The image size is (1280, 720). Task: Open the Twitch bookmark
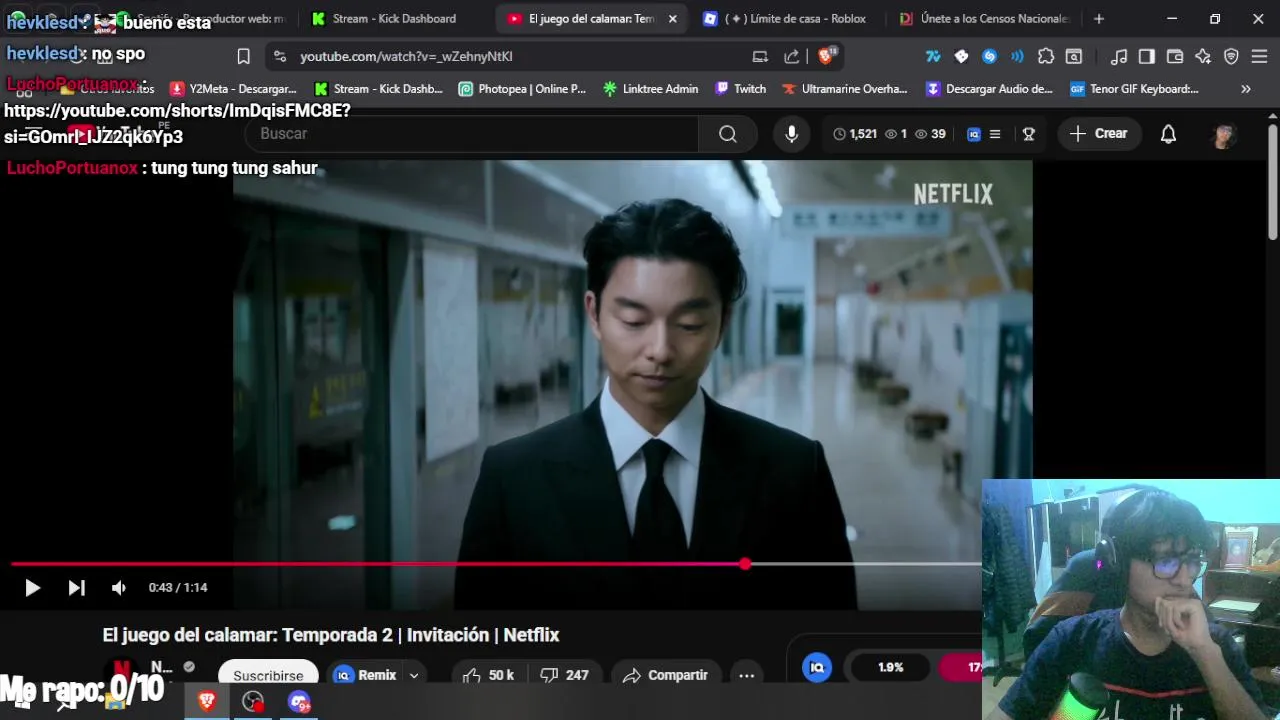click(x=740, y=89)
